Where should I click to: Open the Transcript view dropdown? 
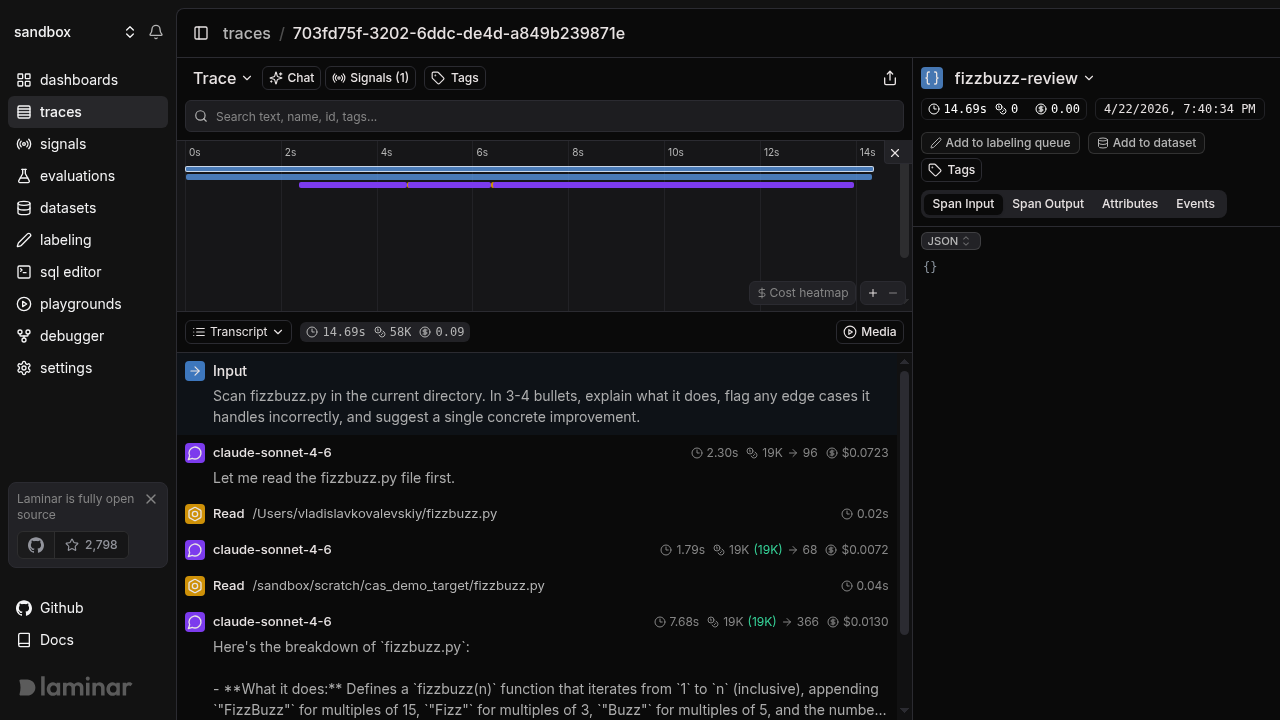tap(238, 332)
